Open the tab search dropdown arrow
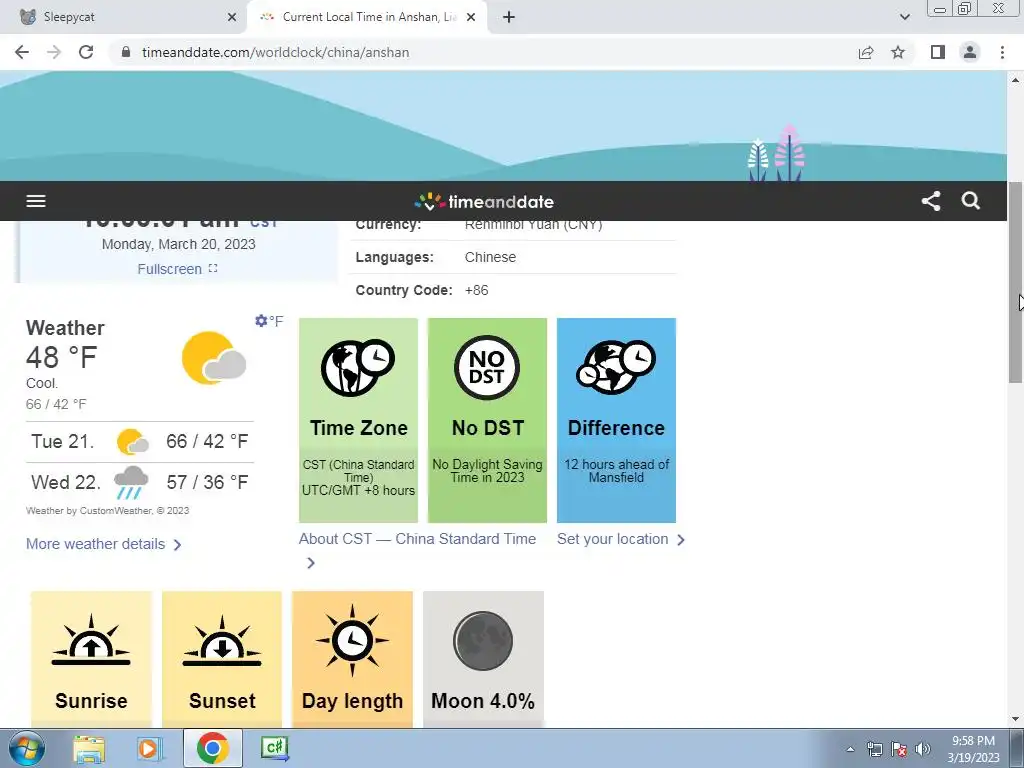 [x=904, y=17]
